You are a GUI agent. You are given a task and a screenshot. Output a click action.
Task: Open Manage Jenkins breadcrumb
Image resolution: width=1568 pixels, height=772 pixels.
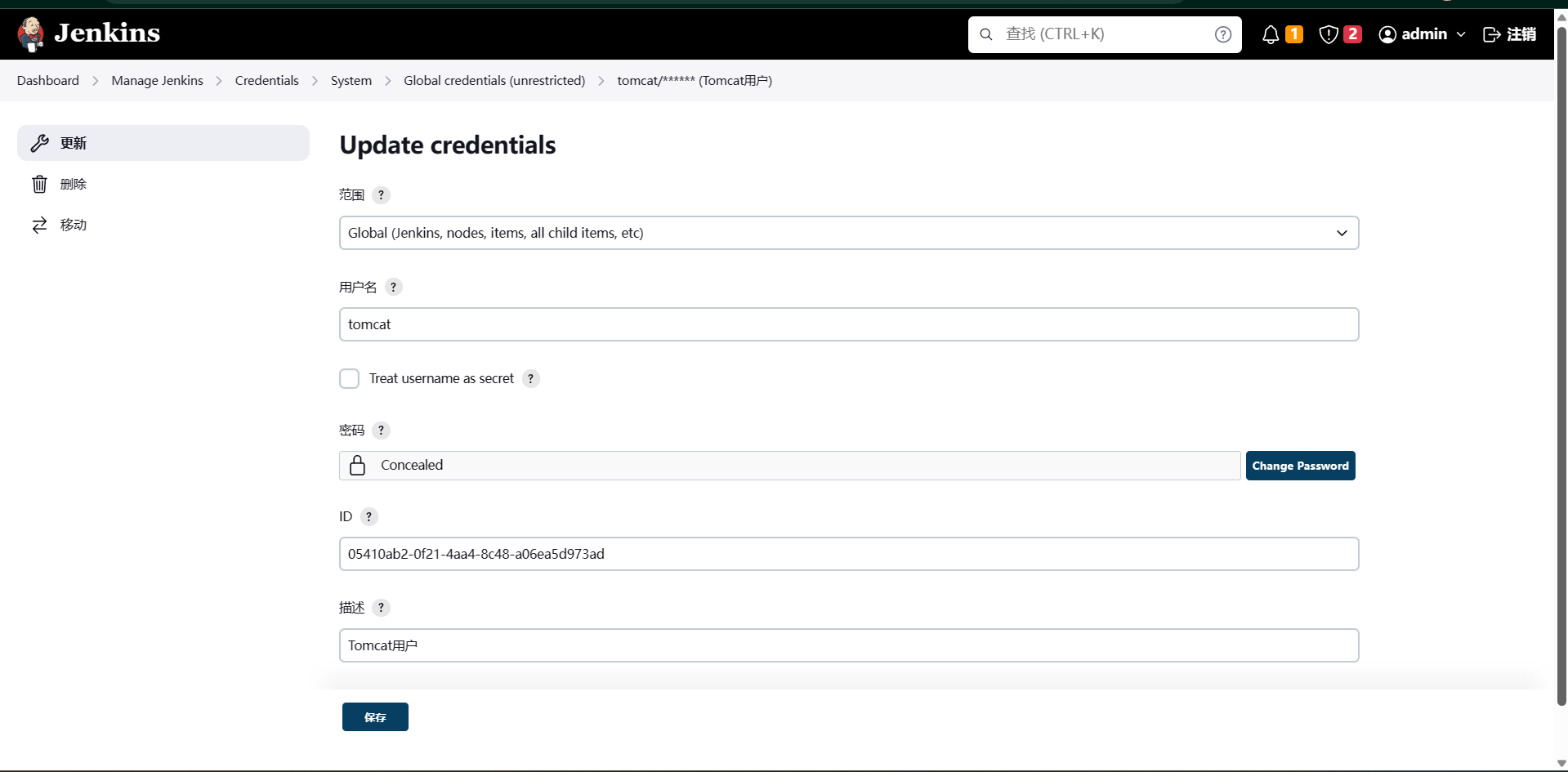coord(157,80)
